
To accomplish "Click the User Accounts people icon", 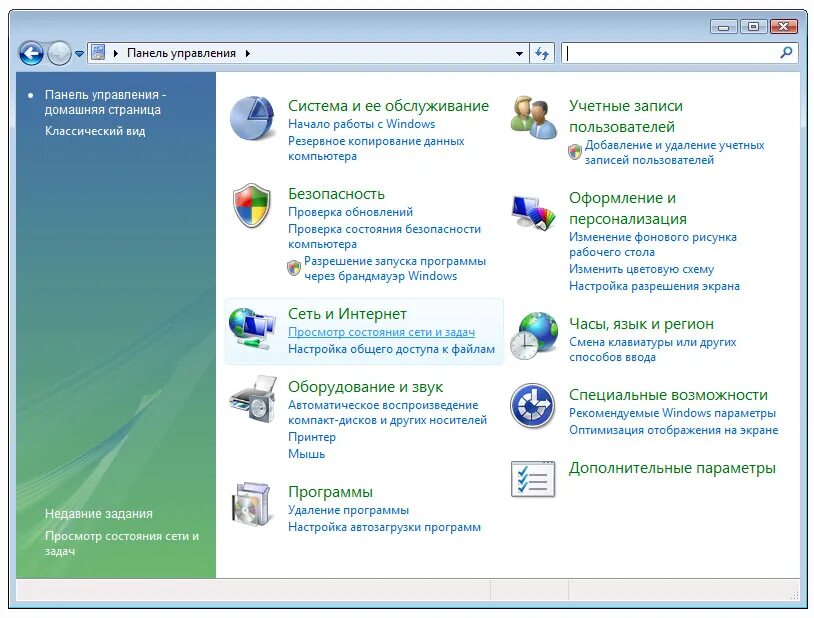I will point(533,117).
